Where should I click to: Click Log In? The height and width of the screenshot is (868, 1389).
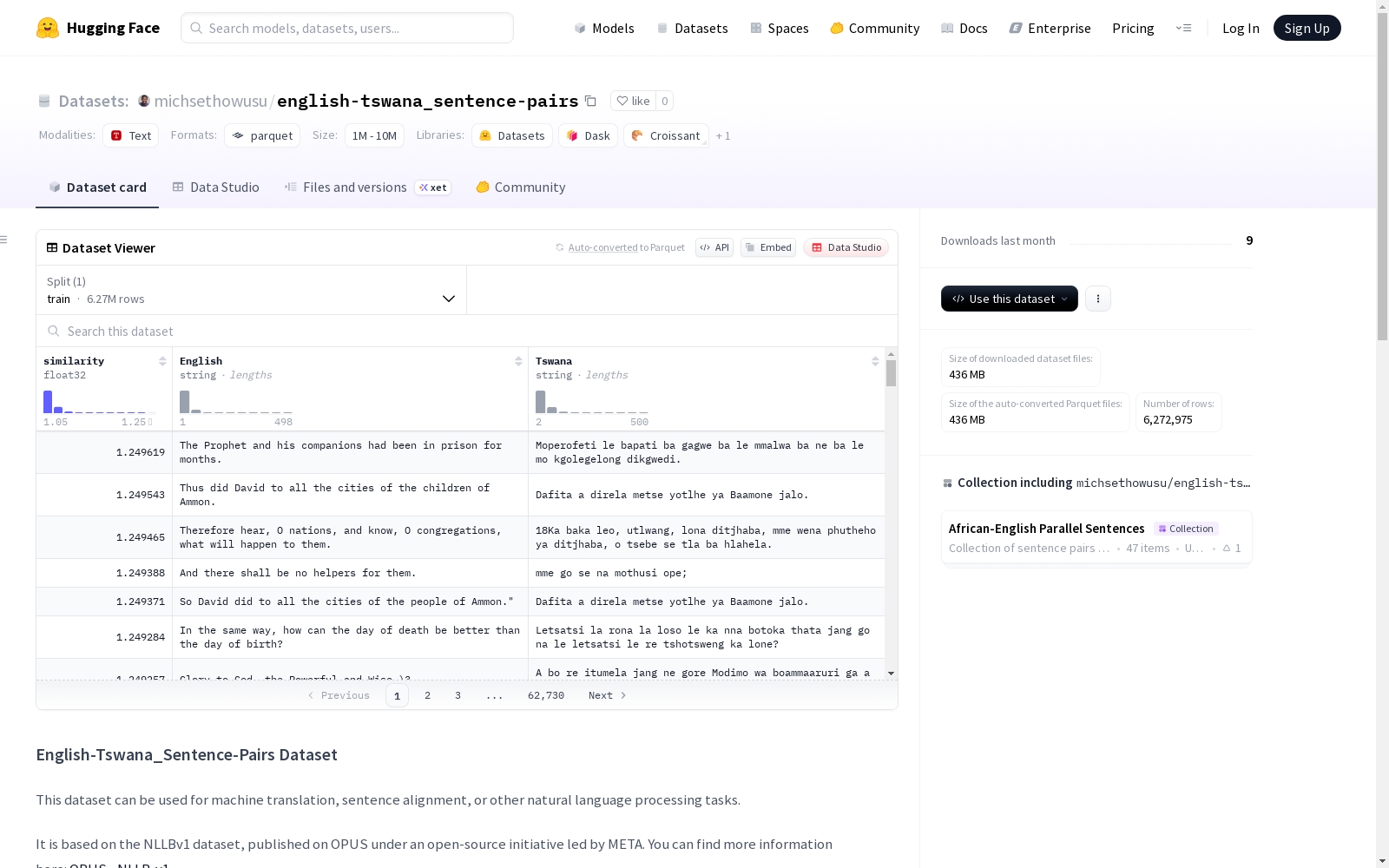[x=1241, y=28]
